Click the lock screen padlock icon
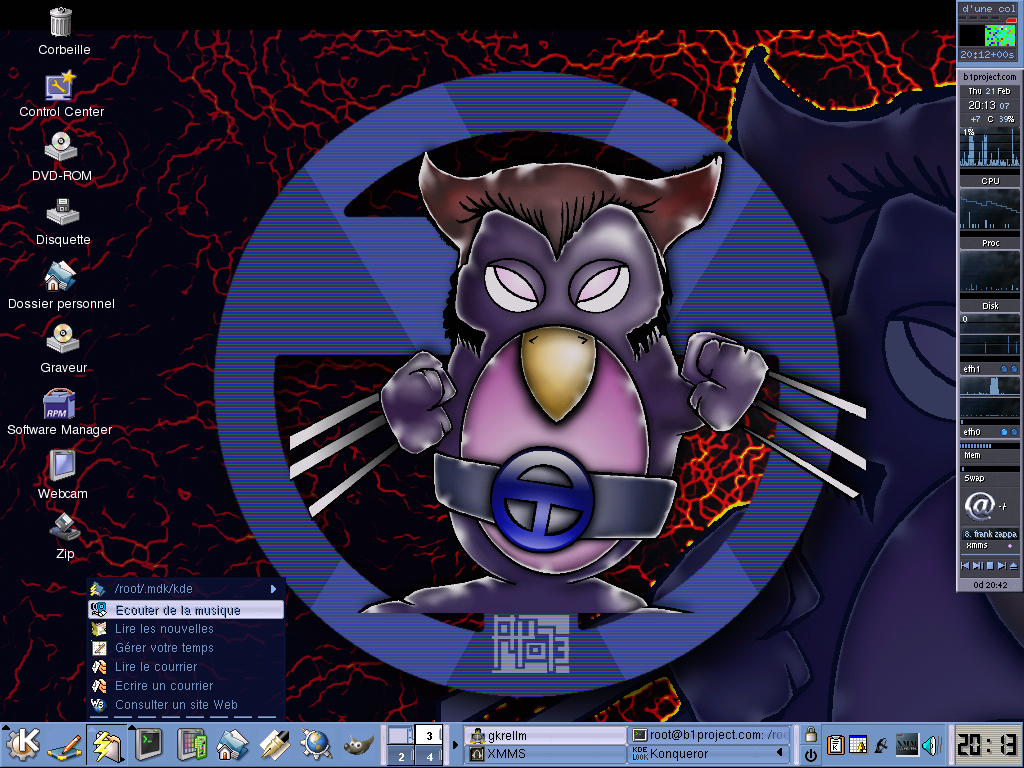The width and height of the screenshot is (1024, 768). coord(810,735)
